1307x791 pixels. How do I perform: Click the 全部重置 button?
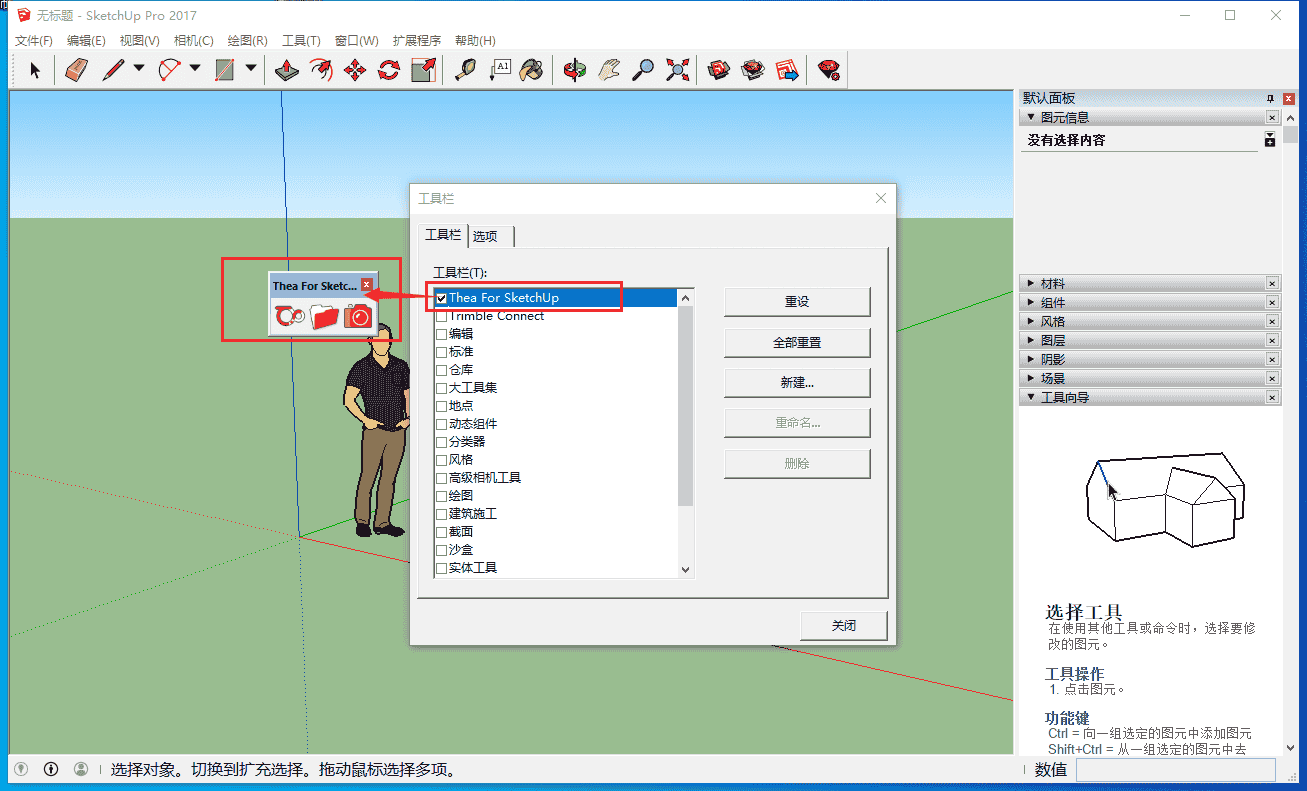[x=797, y=342]
